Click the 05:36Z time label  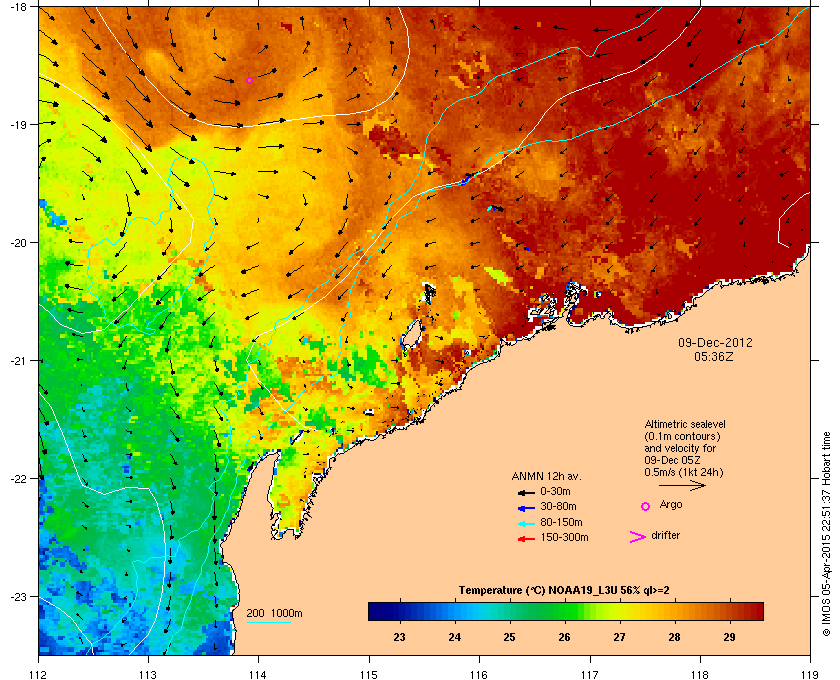(x=714, y=356)
